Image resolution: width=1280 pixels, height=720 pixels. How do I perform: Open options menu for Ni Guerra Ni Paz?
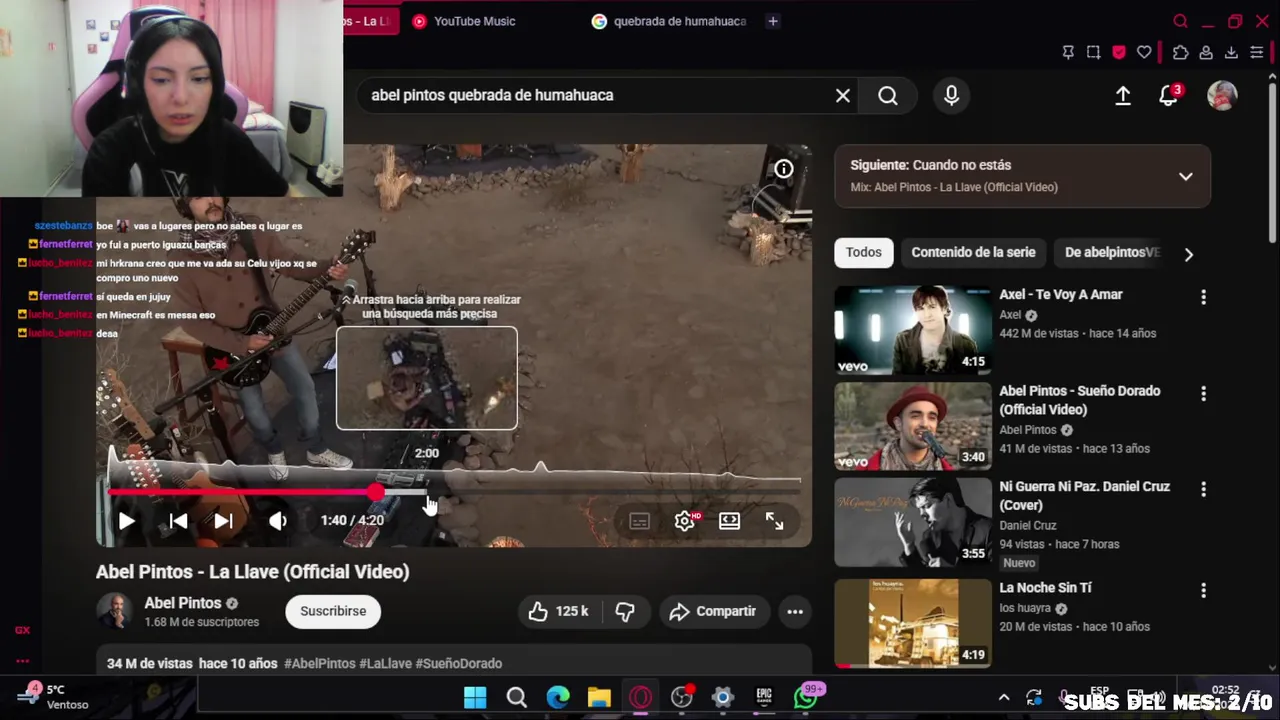[x=1203, y=489]
